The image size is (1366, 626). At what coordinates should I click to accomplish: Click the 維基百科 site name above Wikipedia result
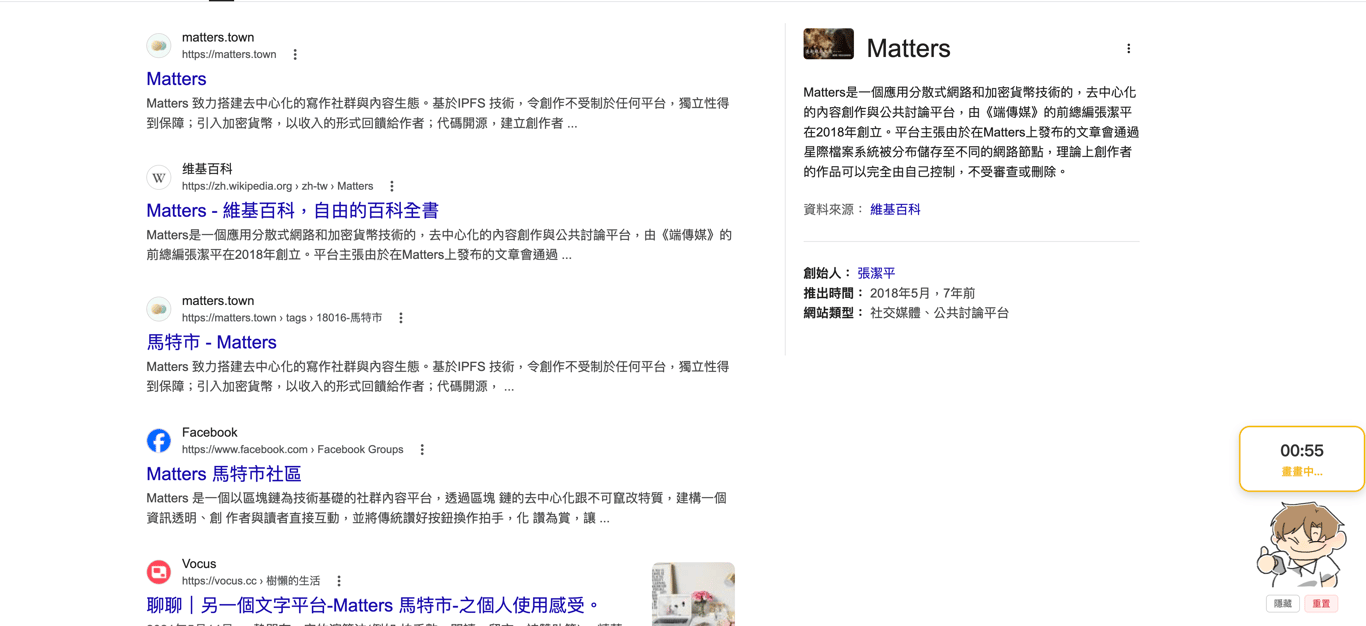(x=207, y=169)
